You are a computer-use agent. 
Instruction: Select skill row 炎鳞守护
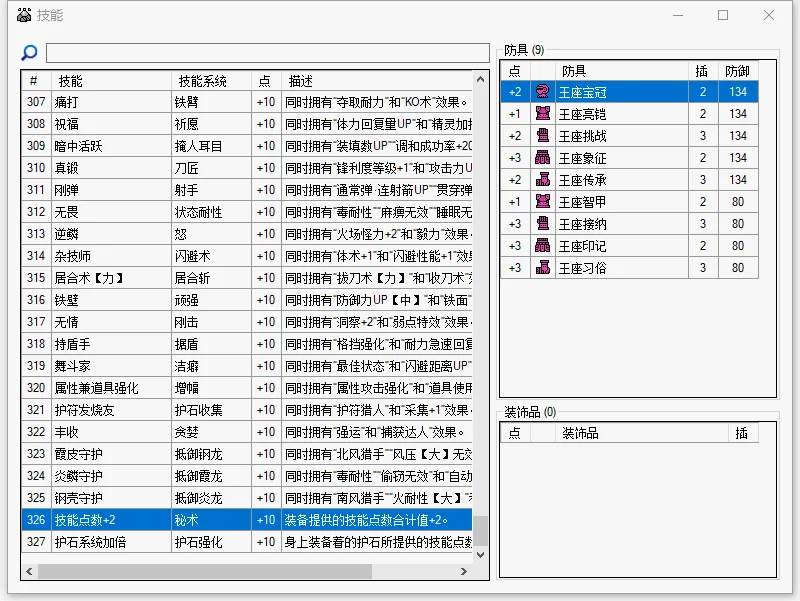247,475
